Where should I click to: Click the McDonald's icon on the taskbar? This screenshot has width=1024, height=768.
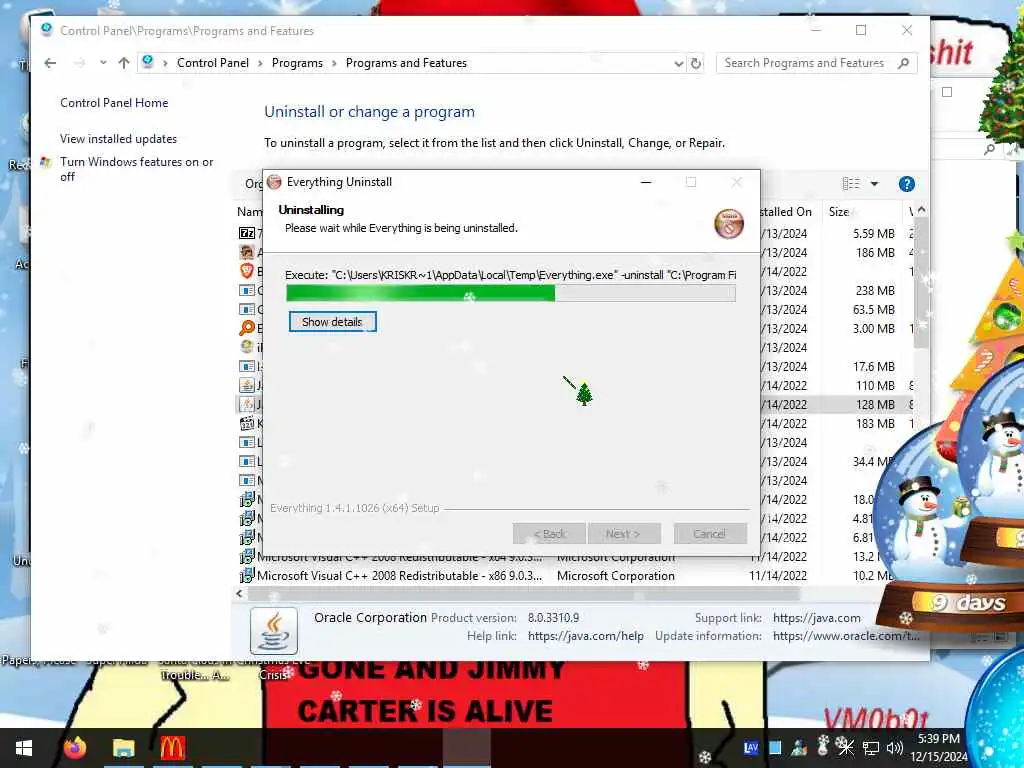pos(172,748)
